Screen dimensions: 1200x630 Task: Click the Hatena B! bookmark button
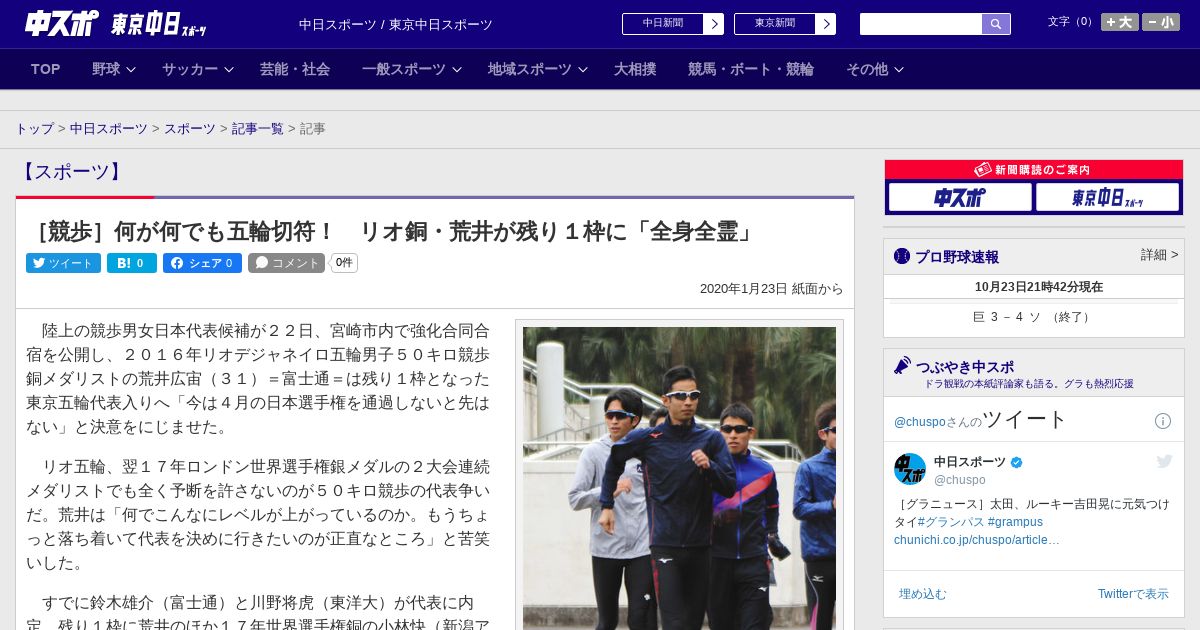(132, 263)
